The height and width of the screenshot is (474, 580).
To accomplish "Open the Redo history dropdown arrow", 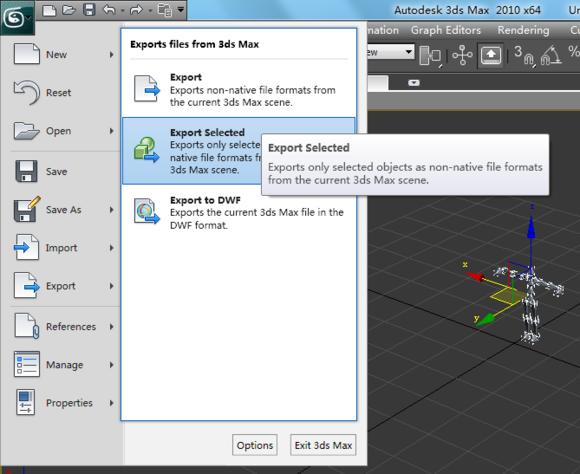I will (150, 10).
